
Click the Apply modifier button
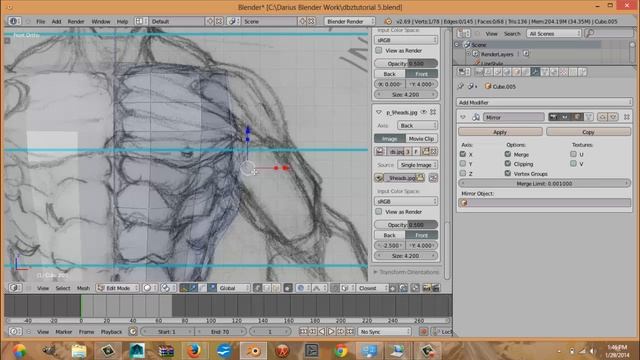[x=500, y=132]
